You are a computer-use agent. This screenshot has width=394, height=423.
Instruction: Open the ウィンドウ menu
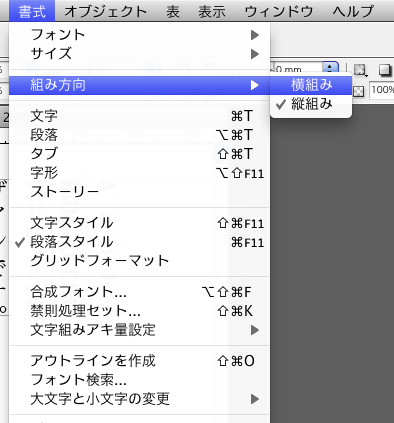click(x=279, y=12)
